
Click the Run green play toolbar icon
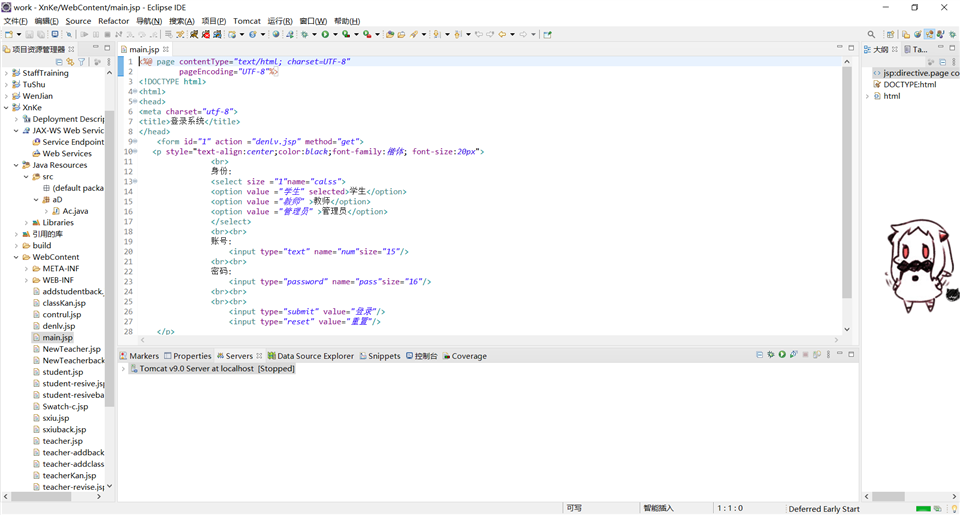pyautogui.click(x=325, y=34)
